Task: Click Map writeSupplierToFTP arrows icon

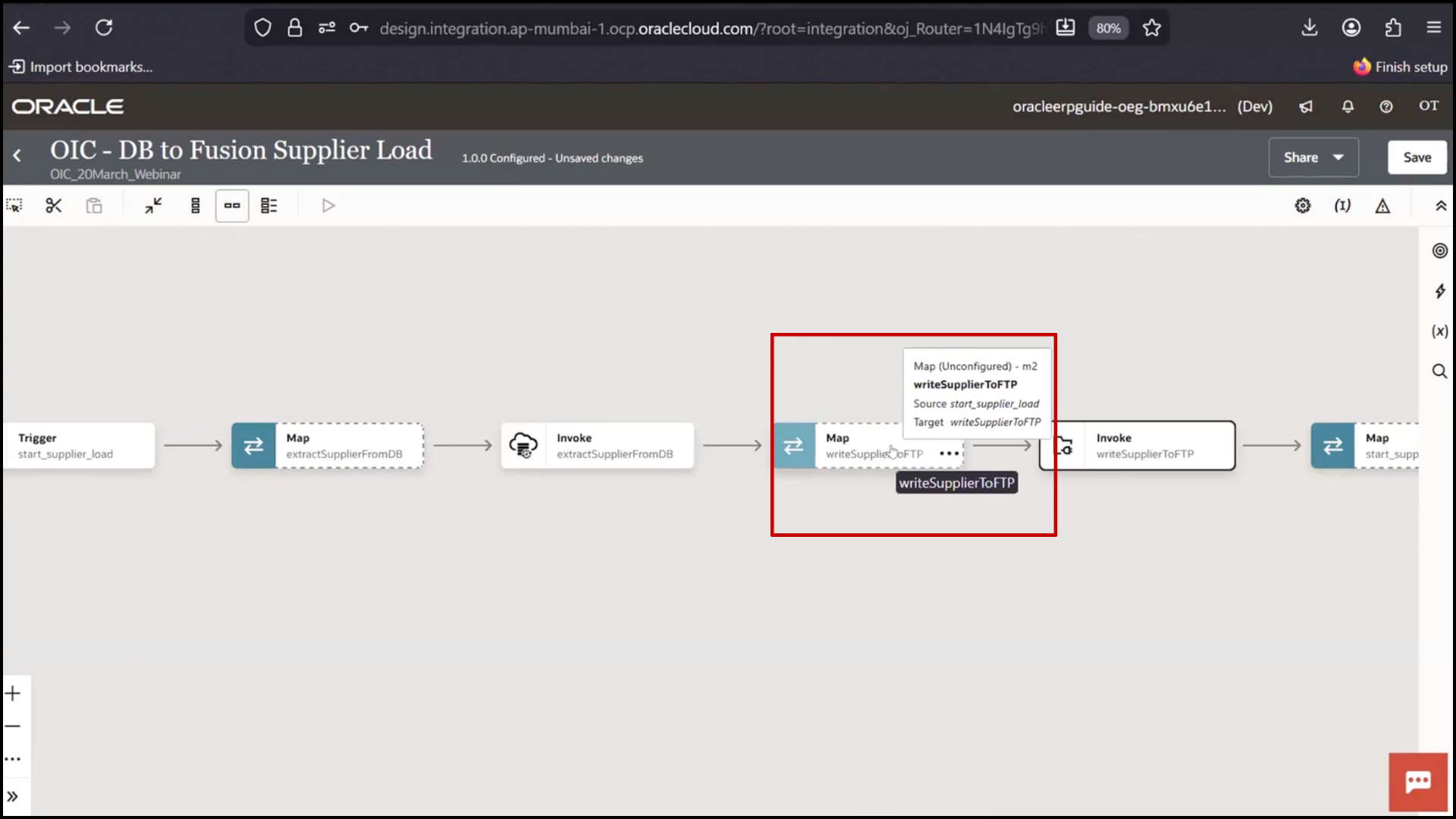Action: [x=794, y=446]
